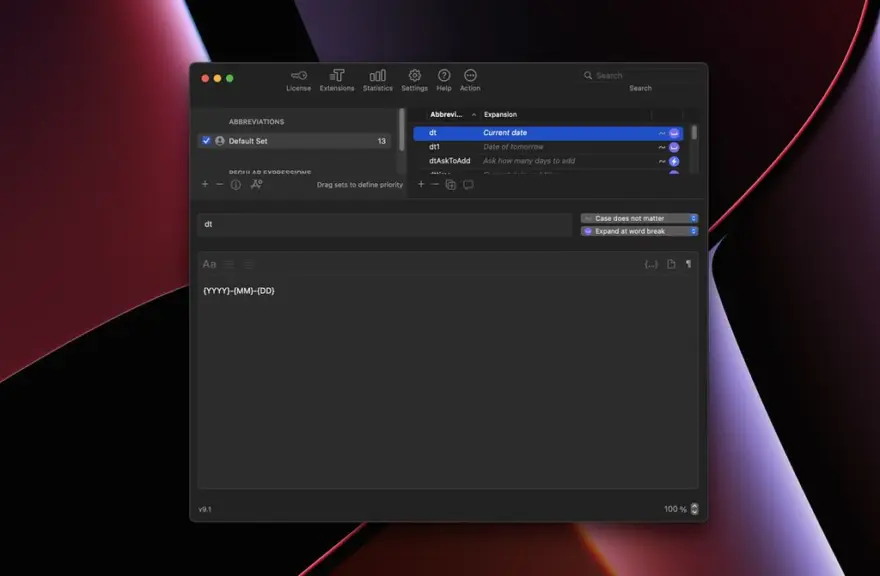Click the abbreviations list scrollbar
880x576 pixels.
[694, 133]
